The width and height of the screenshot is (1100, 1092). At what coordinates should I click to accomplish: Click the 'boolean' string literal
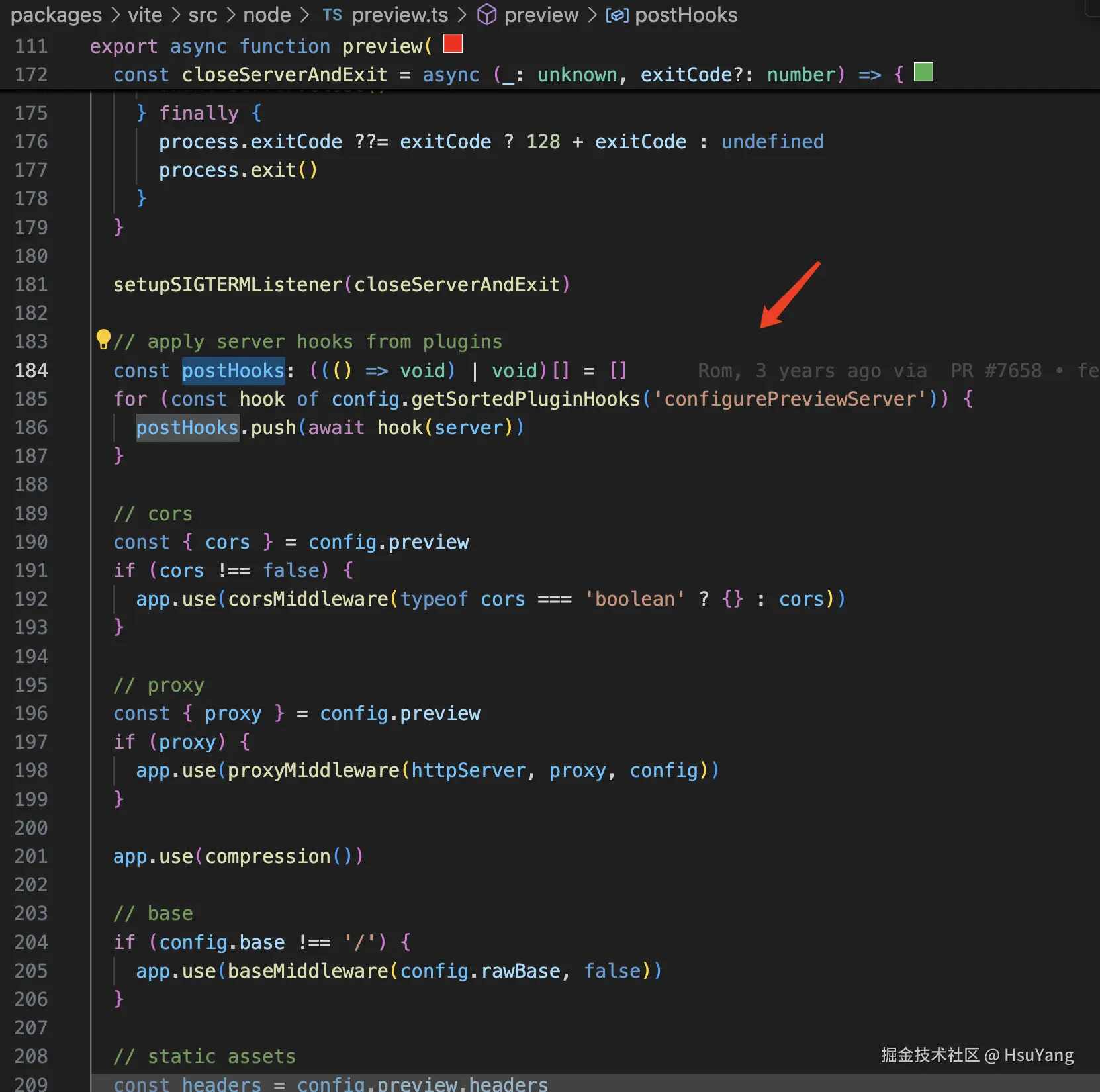(635, 599)
